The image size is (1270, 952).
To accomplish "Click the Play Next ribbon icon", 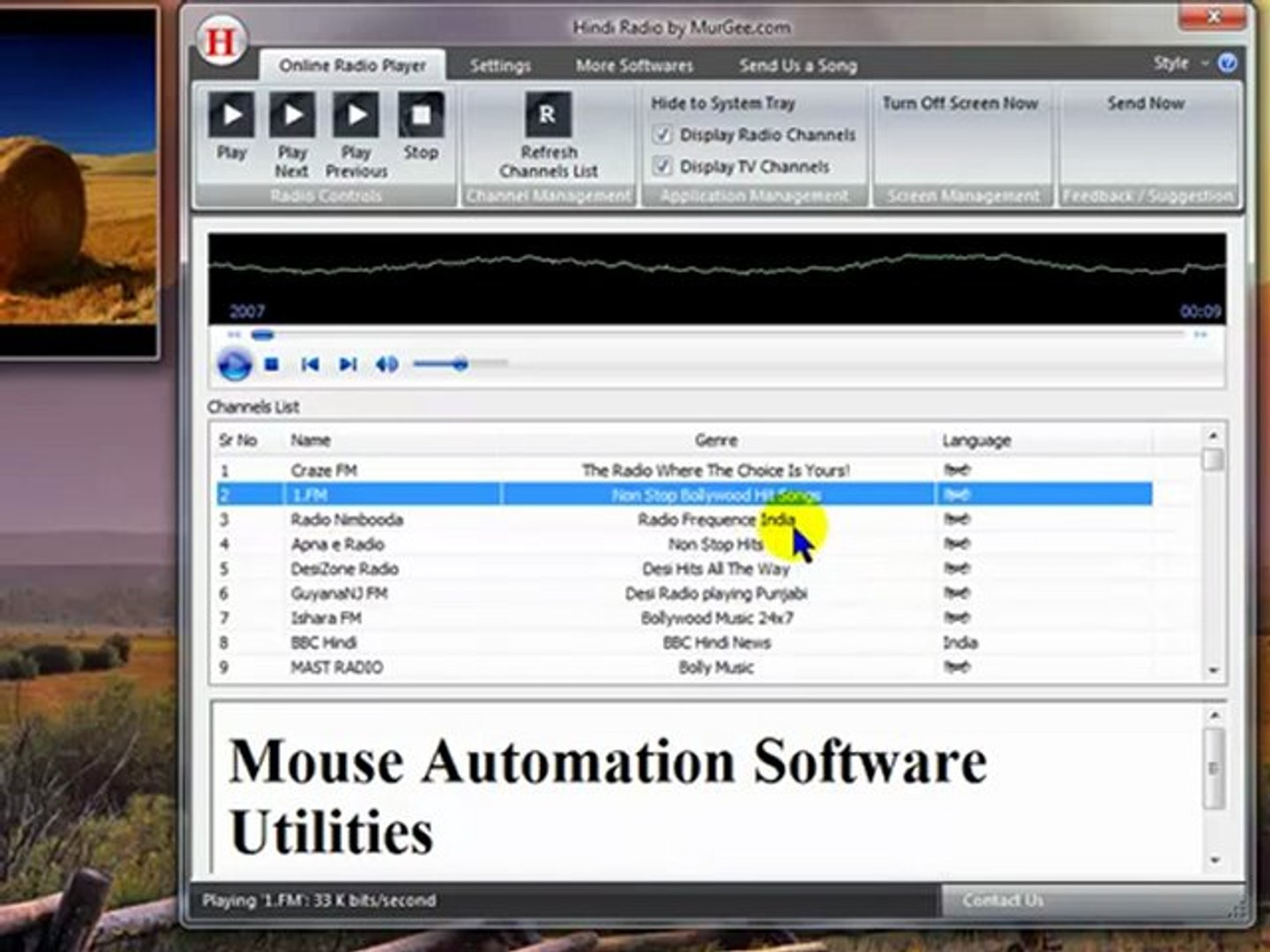I will tap(292, 115).
